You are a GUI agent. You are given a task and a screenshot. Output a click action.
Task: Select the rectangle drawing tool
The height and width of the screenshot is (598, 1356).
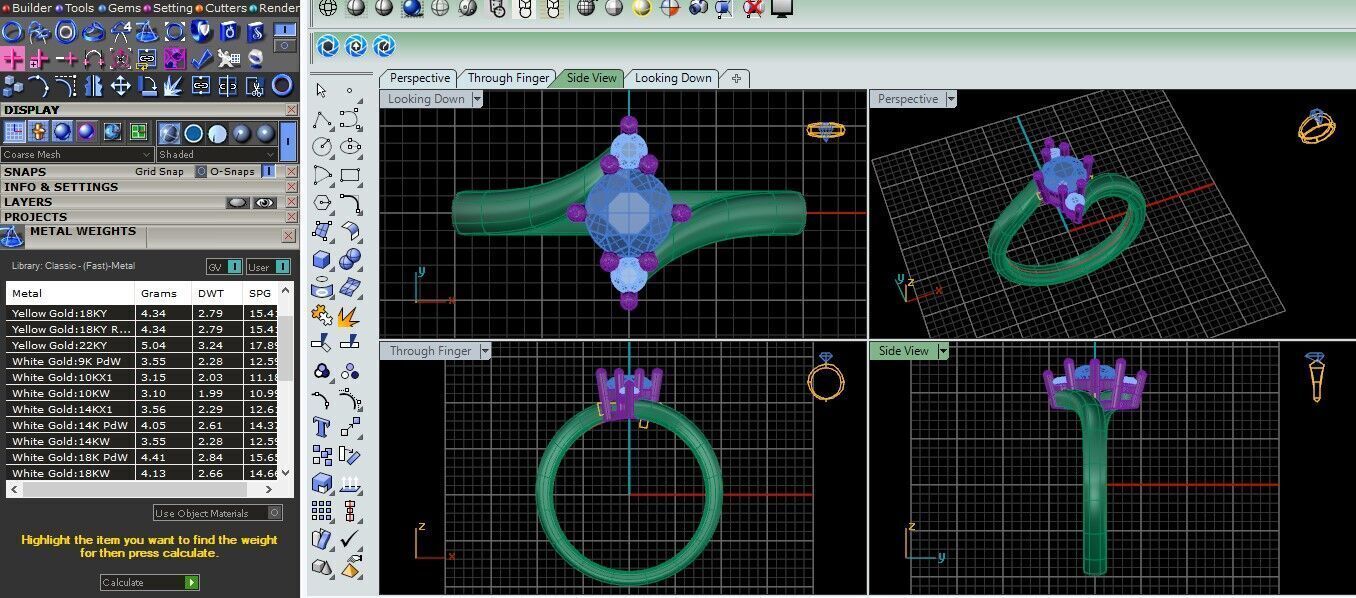pos(350,175)
